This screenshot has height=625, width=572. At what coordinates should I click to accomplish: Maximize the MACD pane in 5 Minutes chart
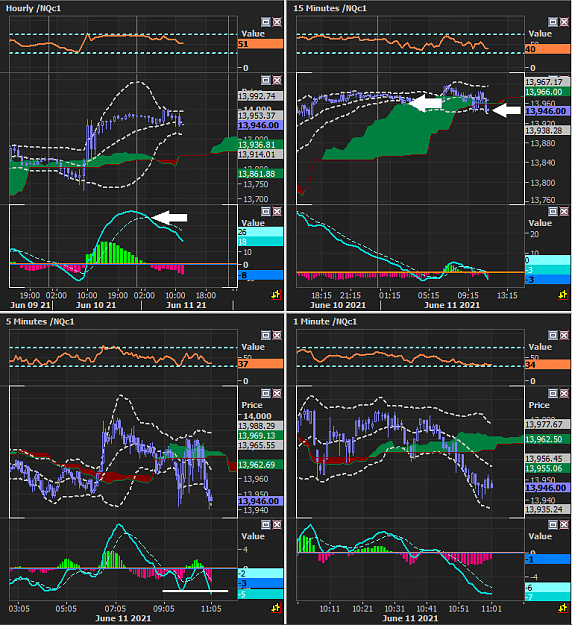pyautogui.click(x=266, y=525)
